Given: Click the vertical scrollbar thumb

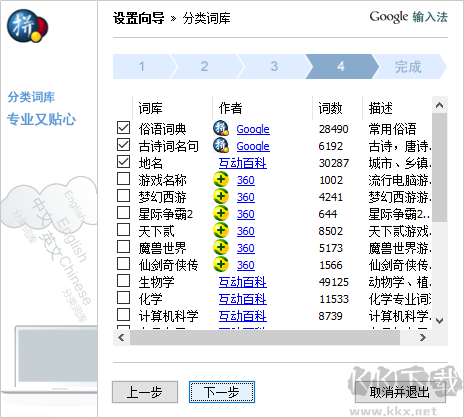Looking at the screenshot, I should (x=439, y=167).
